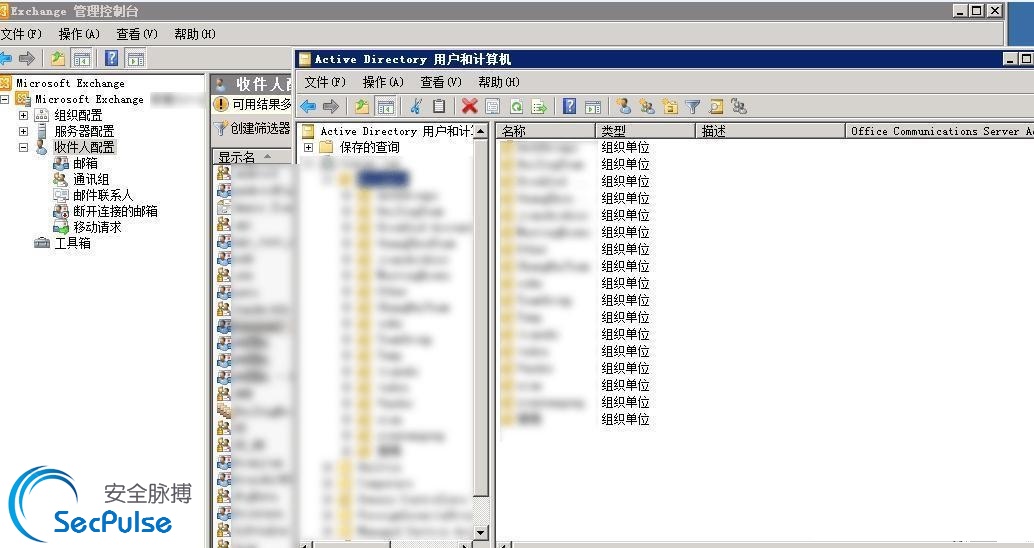Sort by 显示名 column header

coord(252,157)
